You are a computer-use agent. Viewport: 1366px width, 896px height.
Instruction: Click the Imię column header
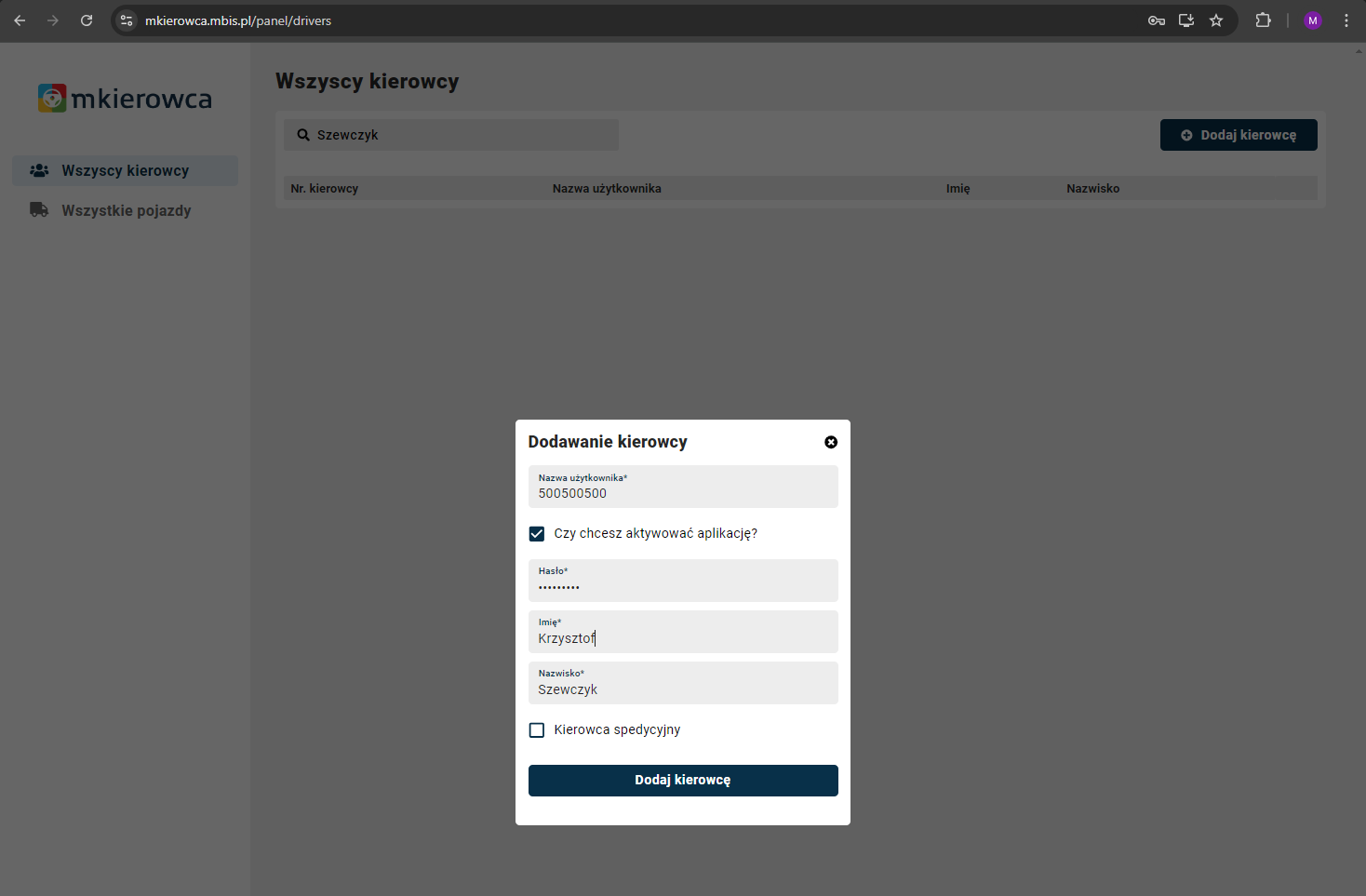(x=958, y=188)
